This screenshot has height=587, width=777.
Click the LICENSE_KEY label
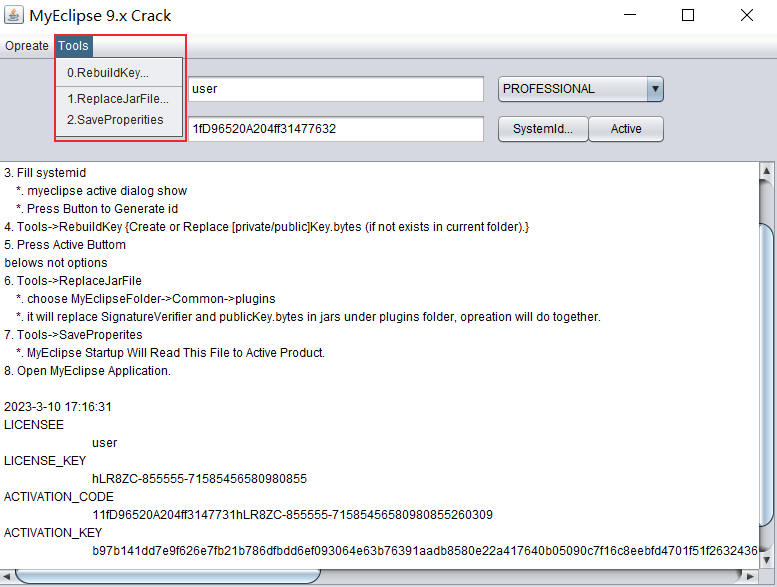point(45,461)
